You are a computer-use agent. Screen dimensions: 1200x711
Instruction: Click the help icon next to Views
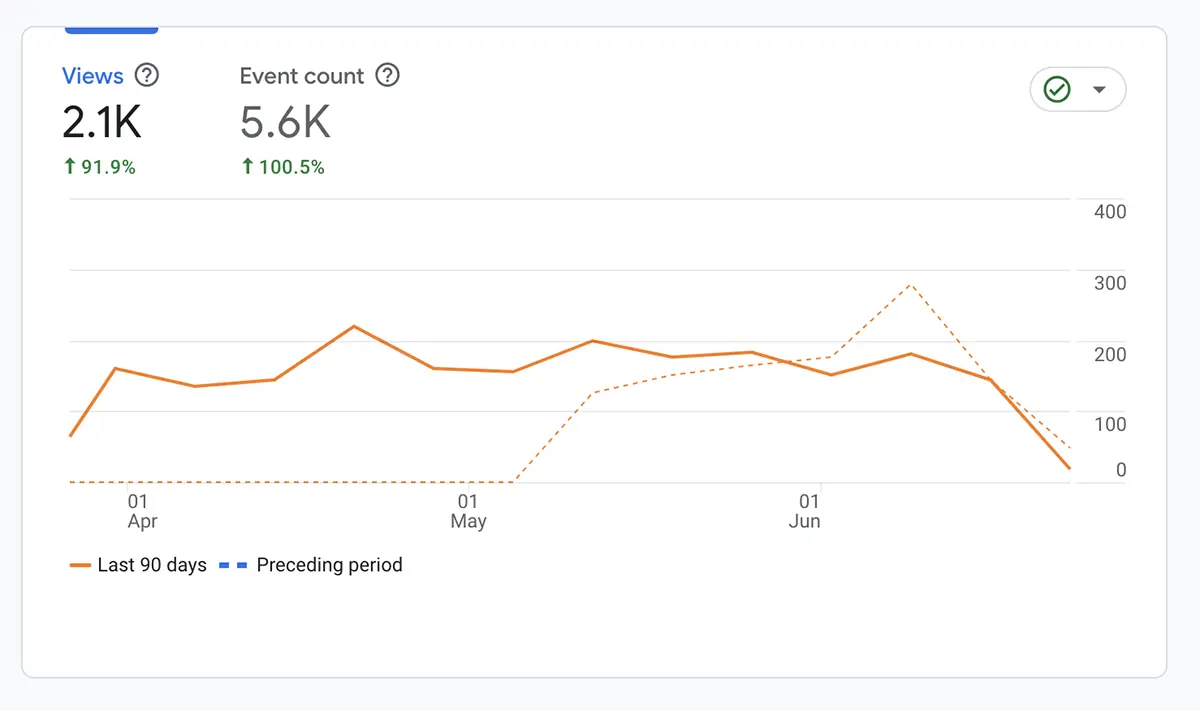click(147, 76)
